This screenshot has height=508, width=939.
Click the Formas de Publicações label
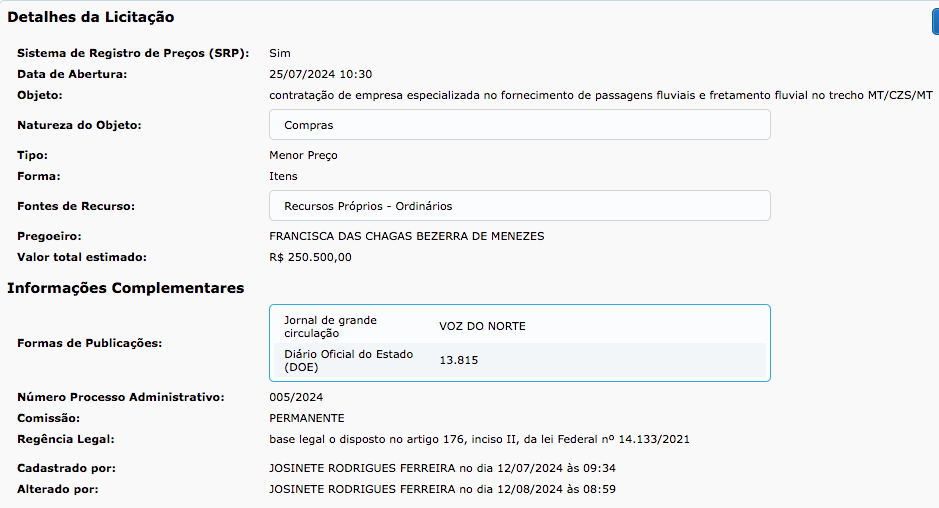pyautogui.click(x=89, y=343)
